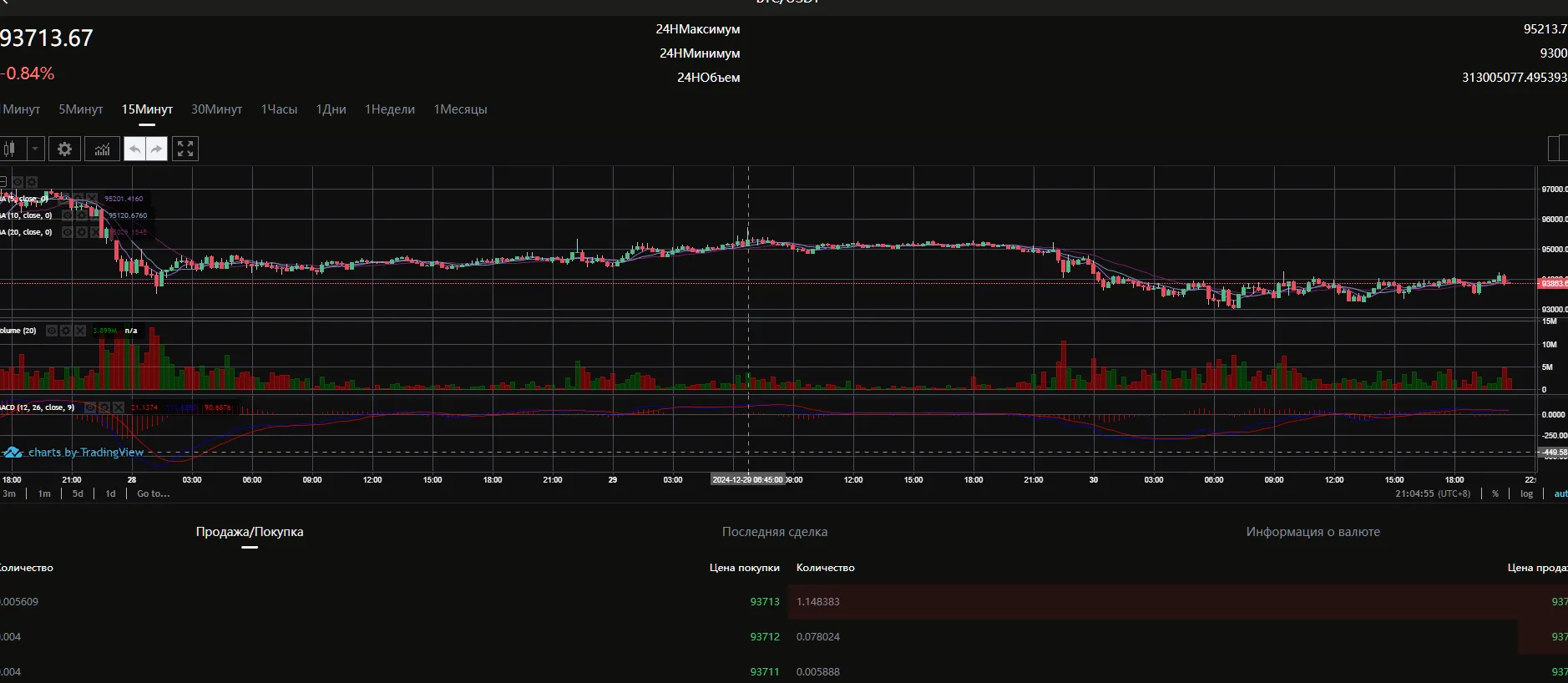Remove the MACD indicator
This screenshot has width=1568, height=683.
119,407
